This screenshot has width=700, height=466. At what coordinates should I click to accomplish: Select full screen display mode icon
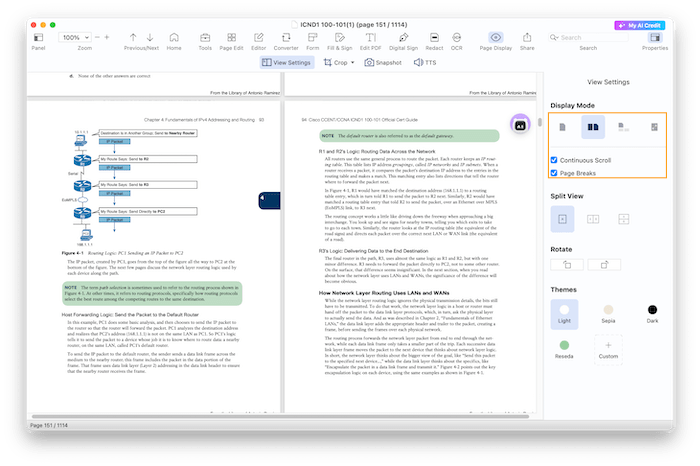point(654,127)
